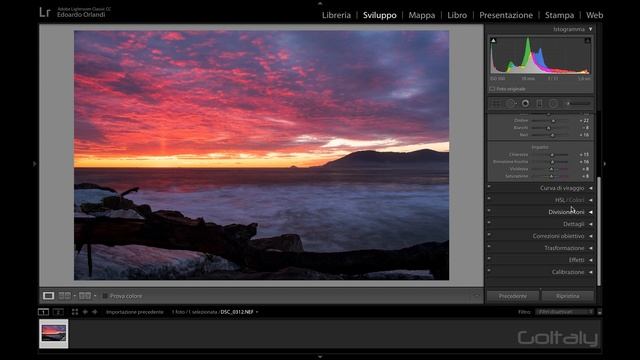Open the Mappa module
640x360 pixels.
pos(422,15)
